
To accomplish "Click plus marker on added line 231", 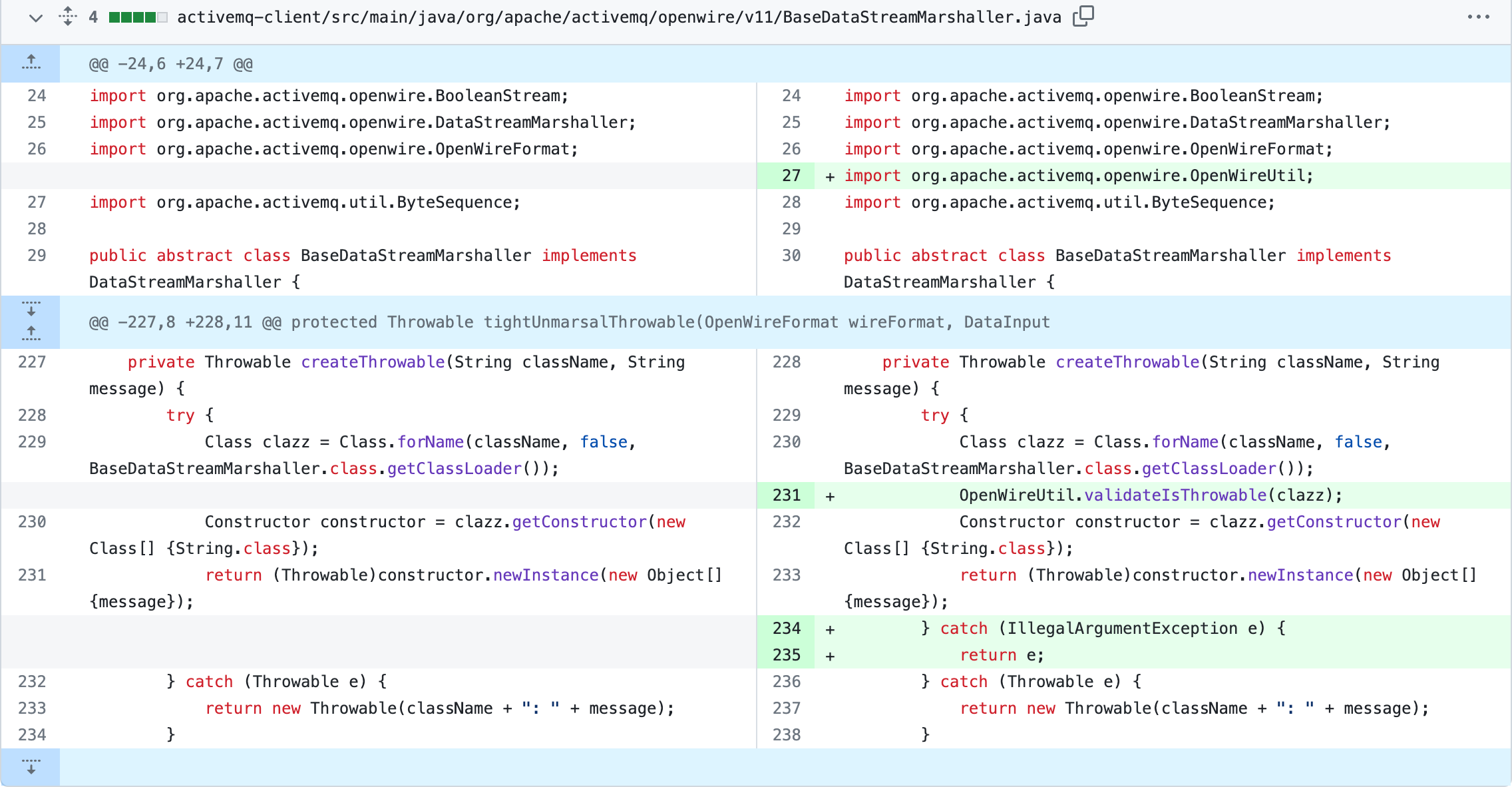I will click(x=830, y=496).
